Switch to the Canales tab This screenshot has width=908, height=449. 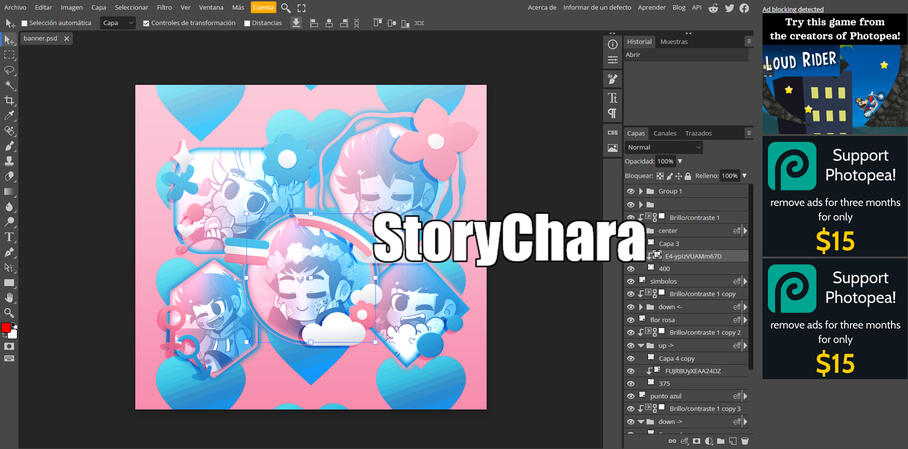tap(665, 133)
